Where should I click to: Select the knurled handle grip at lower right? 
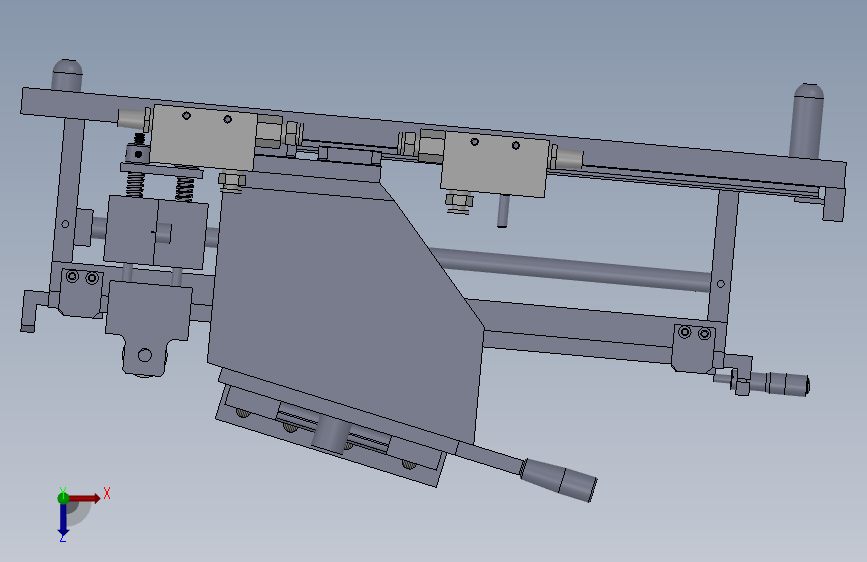[x=558, y=480]
